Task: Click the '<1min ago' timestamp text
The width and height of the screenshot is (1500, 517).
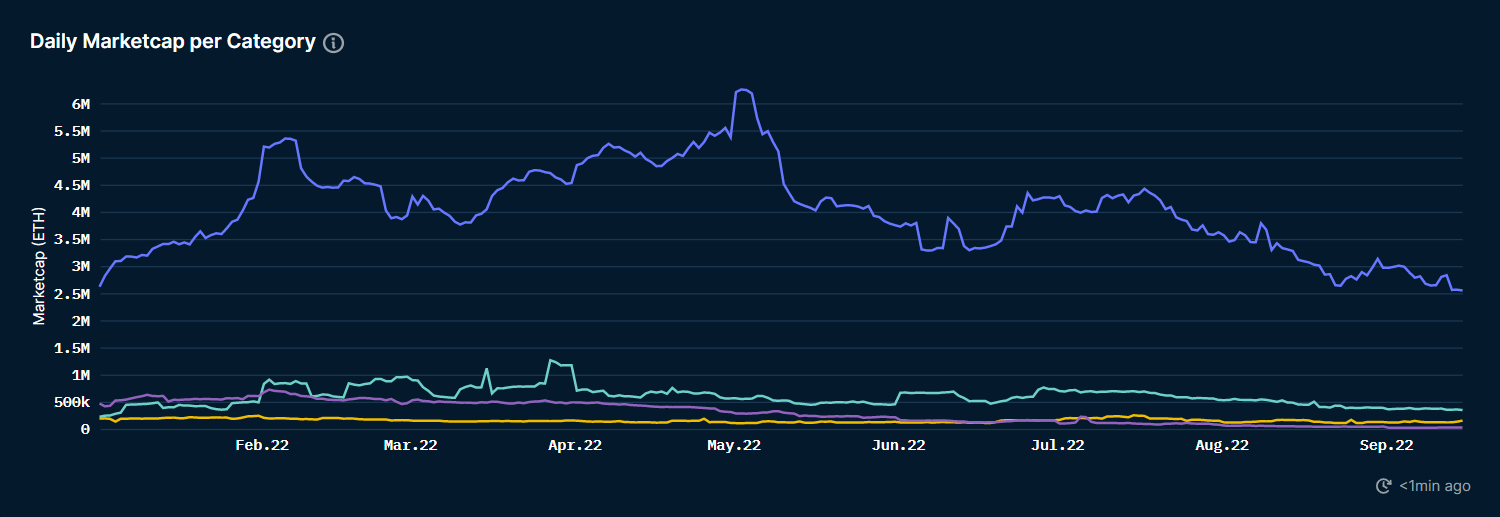Action: [1434, 486]
